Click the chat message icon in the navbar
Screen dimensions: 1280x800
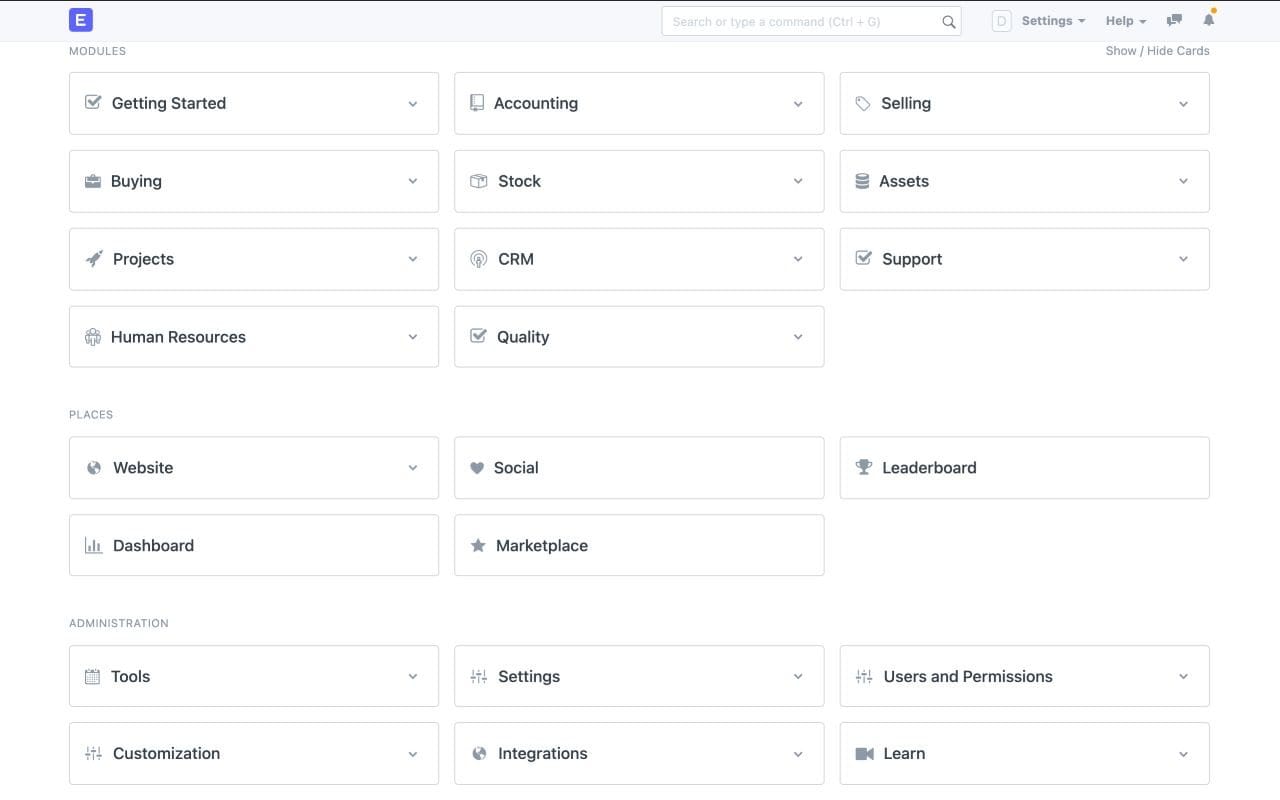click(x=1173, y=20)
